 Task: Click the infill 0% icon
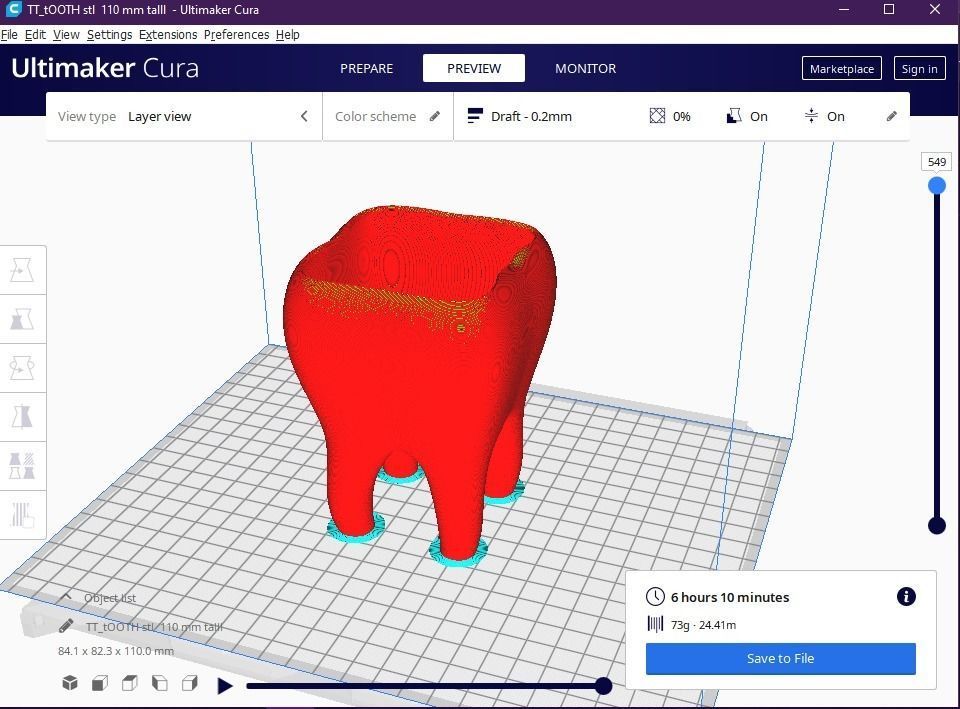click(657, 116)
